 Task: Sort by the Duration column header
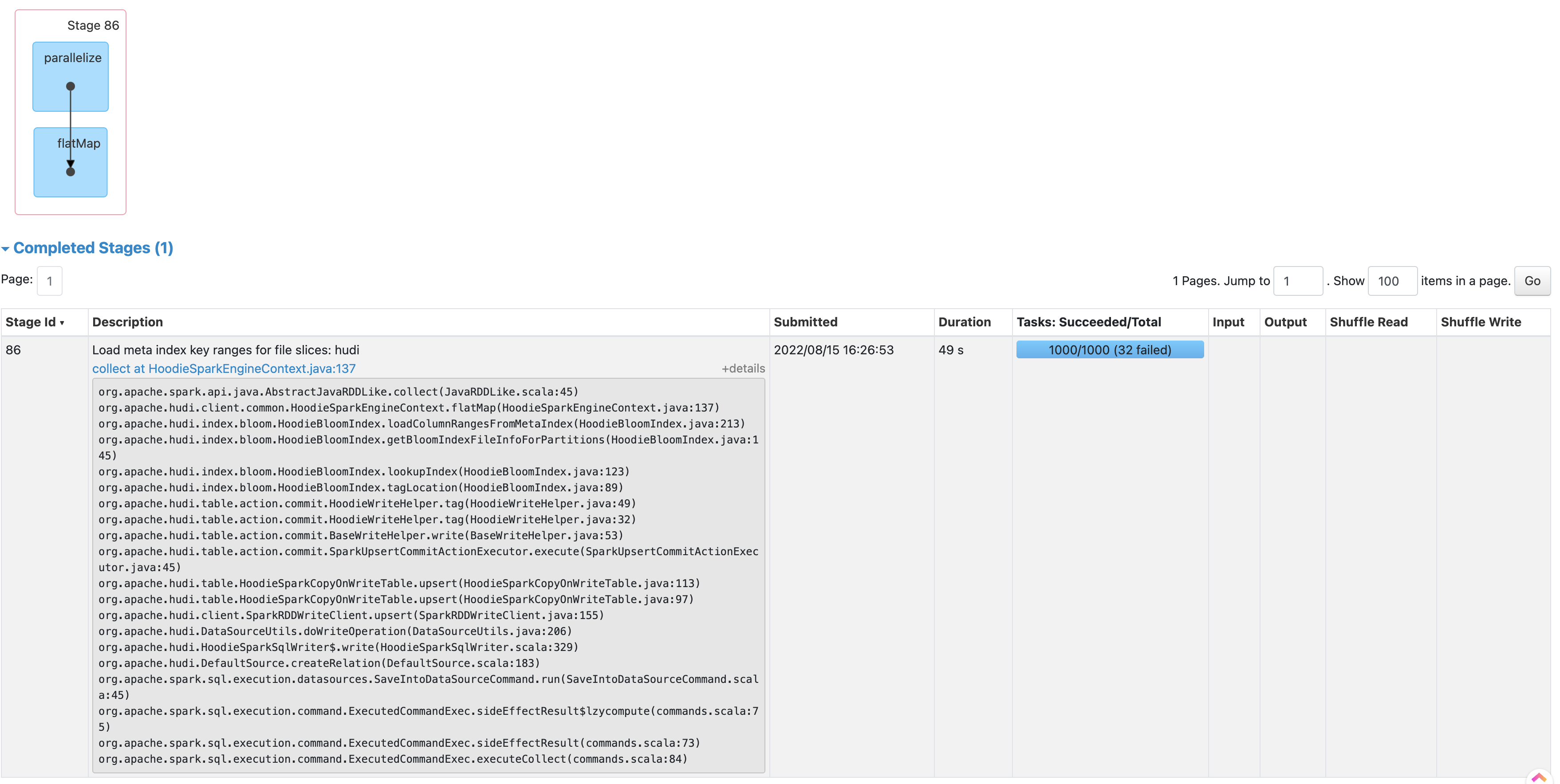[x=964, y=322]
